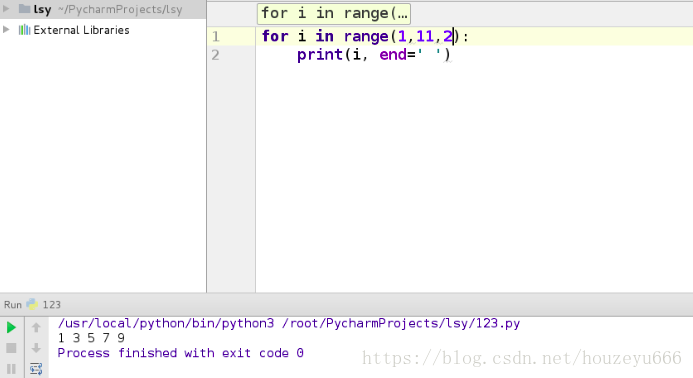Click /usr/local/python/bin/python3 in console output

[x=166, y=324]
